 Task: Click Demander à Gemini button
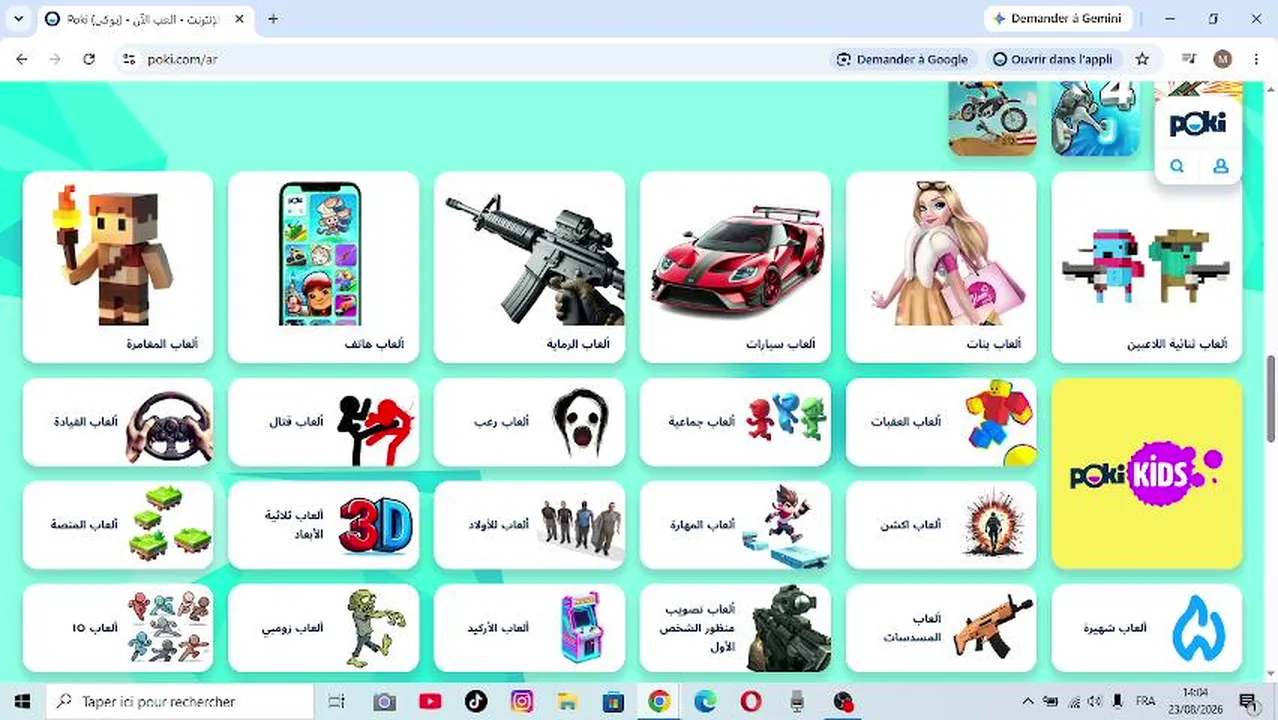coord(1058,18)
